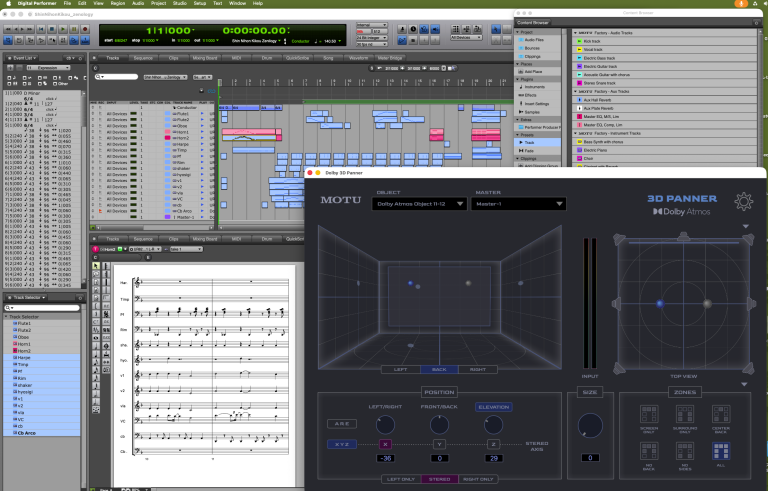Select the Right view of 3D room
This screenshot has width=768, height=491.
(478, 369)
